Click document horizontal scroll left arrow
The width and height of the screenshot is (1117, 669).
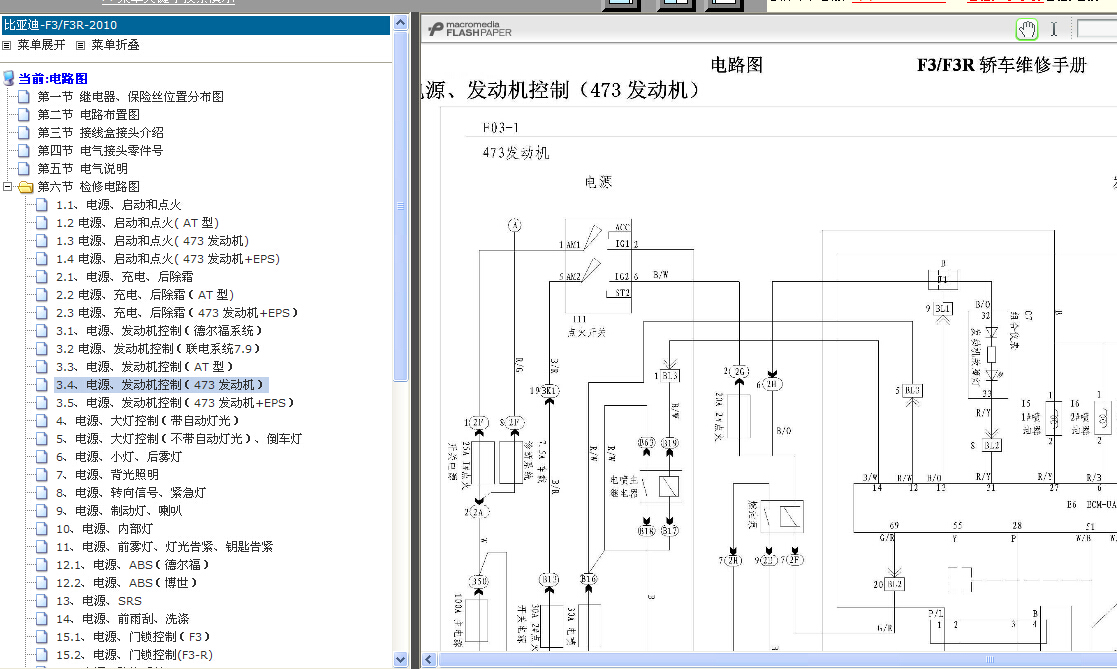pos(429,660)
